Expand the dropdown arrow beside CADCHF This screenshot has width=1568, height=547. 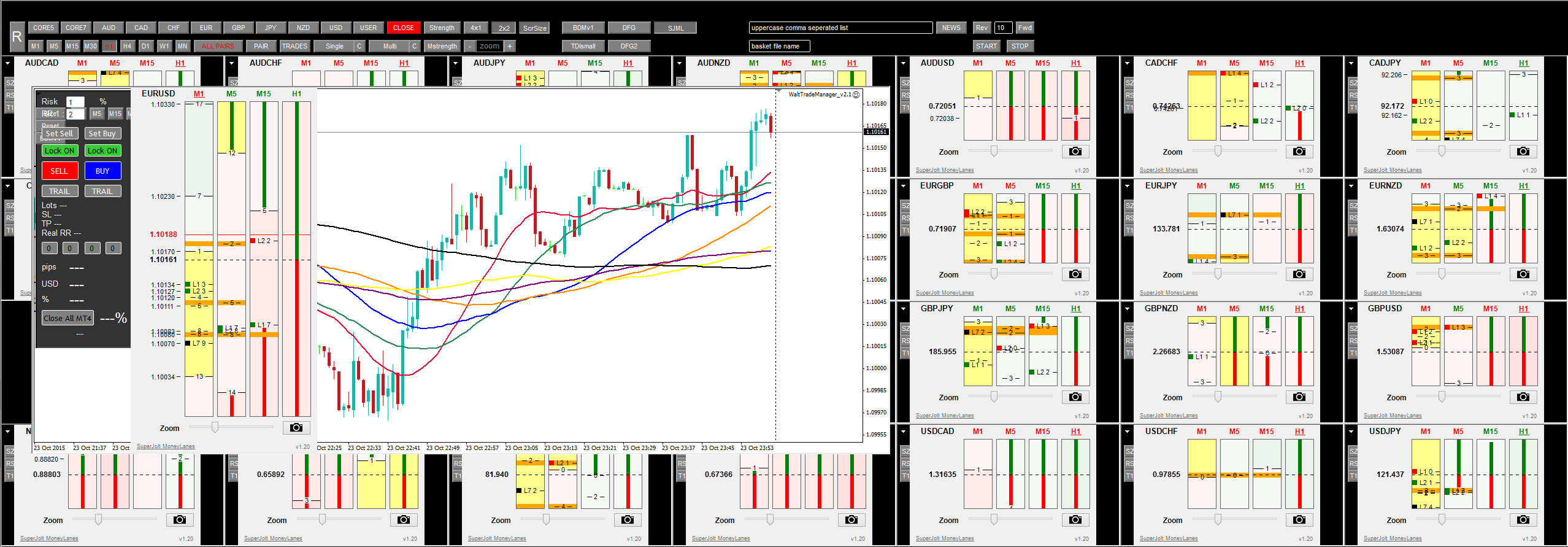pos(1128,63)
